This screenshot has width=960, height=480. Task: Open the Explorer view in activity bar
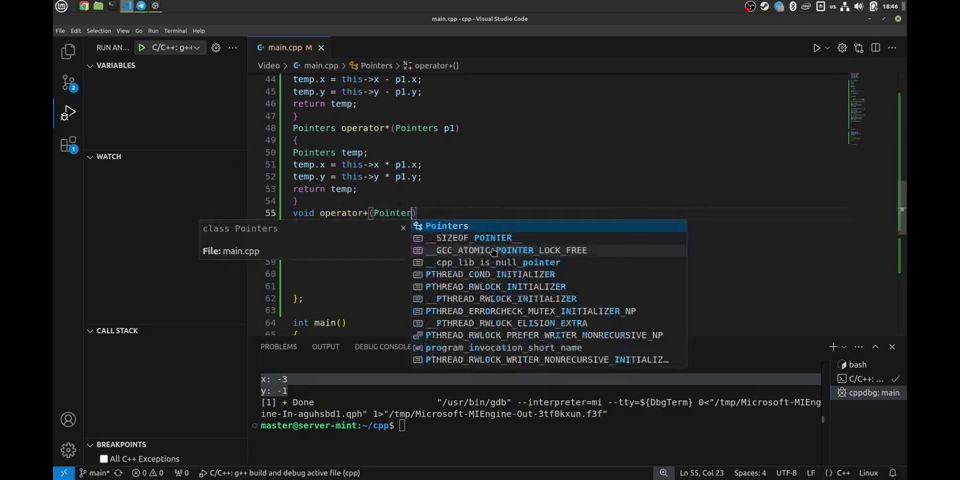point(68,51)
